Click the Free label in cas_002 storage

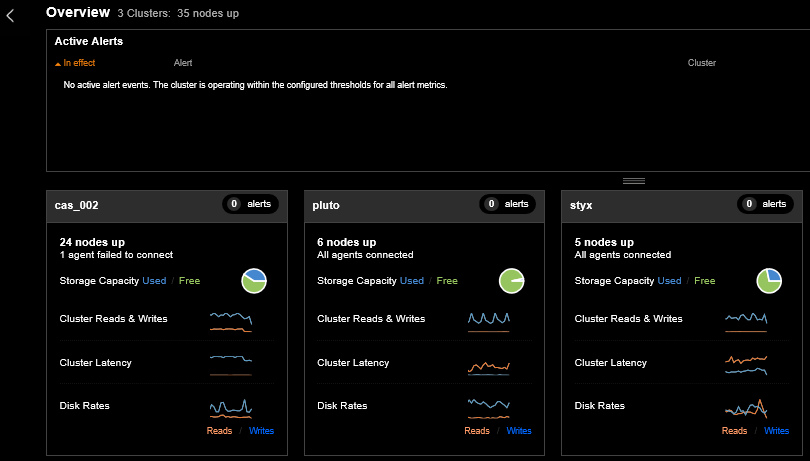click(190, 281)
